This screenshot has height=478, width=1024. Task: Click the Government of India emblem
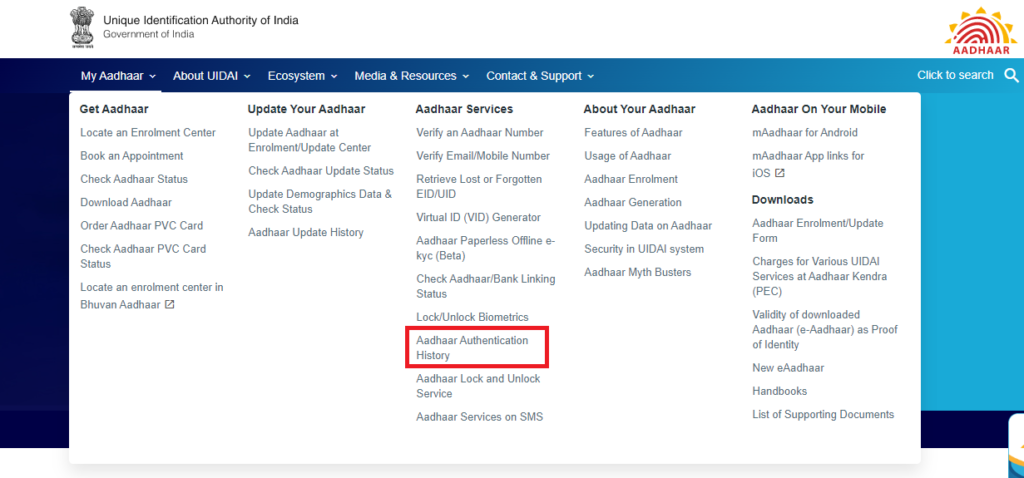click(82, 28)
